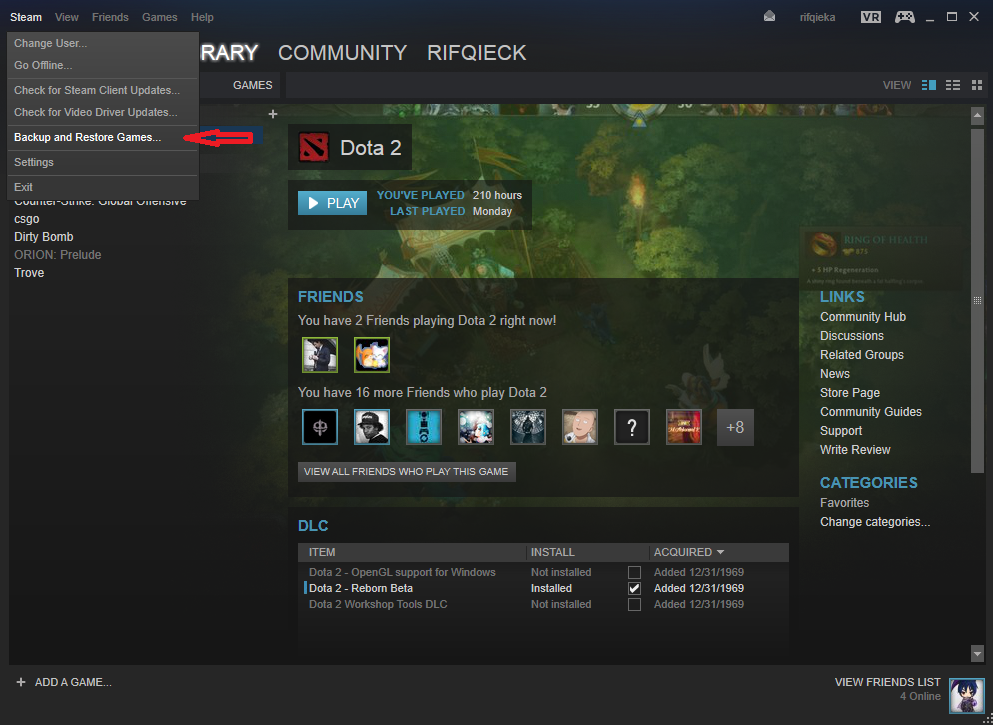The width and height of the screenshot is (993, 725).
Task: Select Dirty Bomb in the game list
Action: (x=44, y=237)
